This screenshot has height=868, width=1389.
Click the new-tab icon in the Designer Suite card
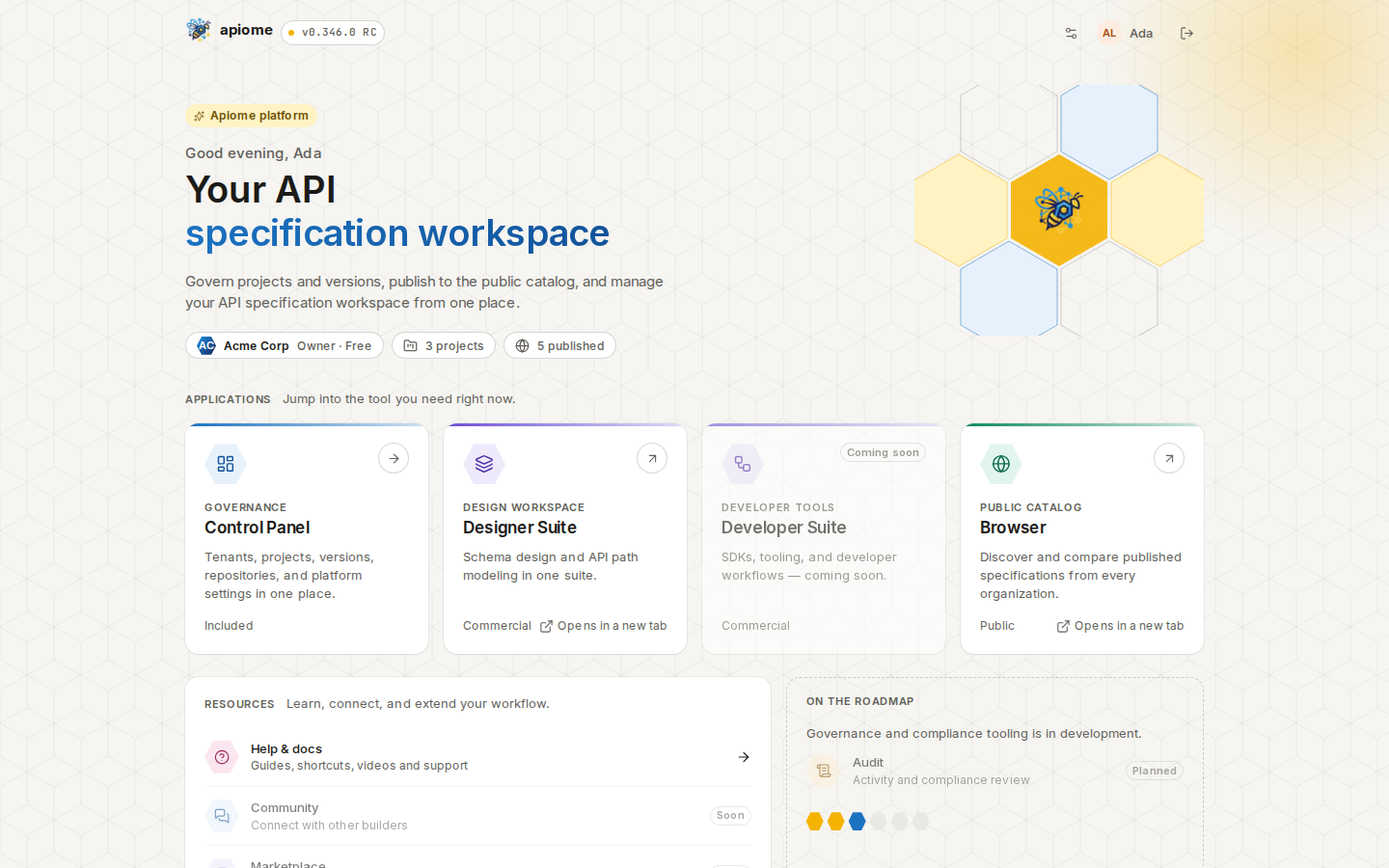click(x=546, y=626)
